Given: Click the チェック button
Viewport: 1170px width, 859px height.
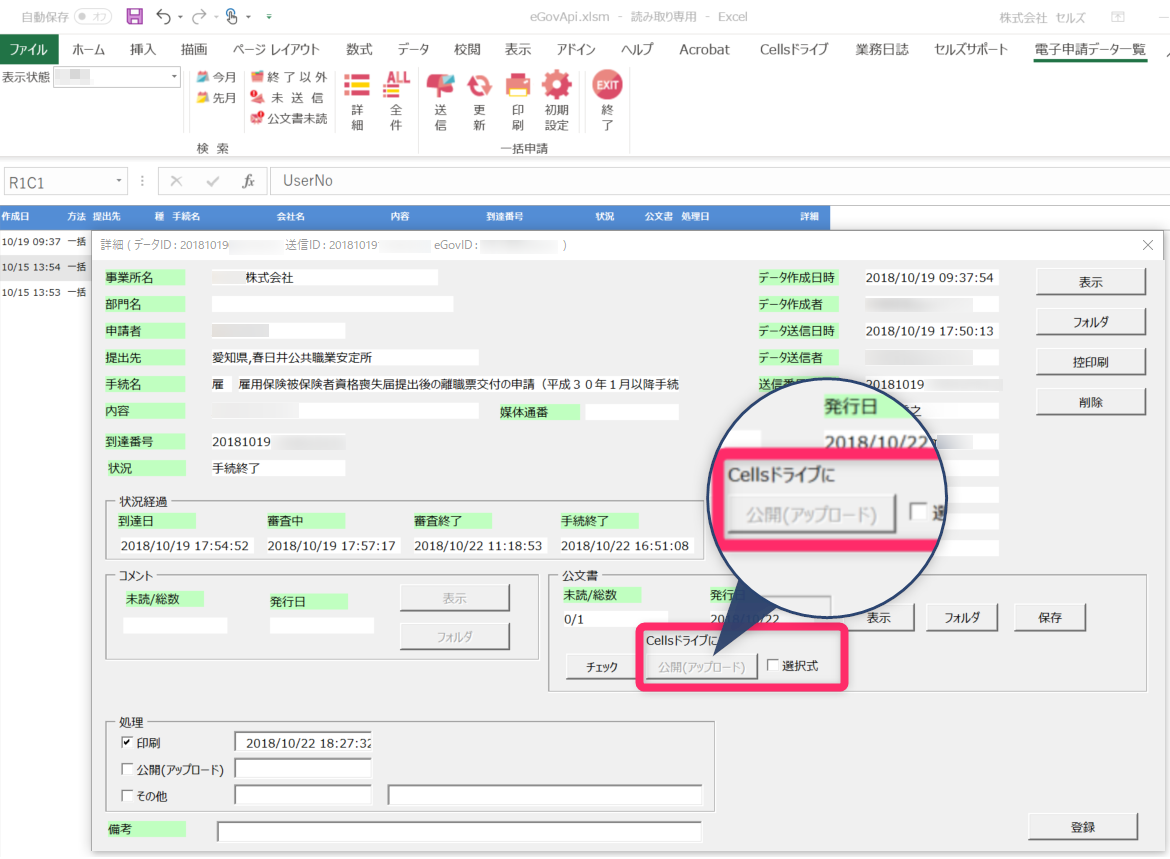Looking at the screenshot, I should pos(601,666).
